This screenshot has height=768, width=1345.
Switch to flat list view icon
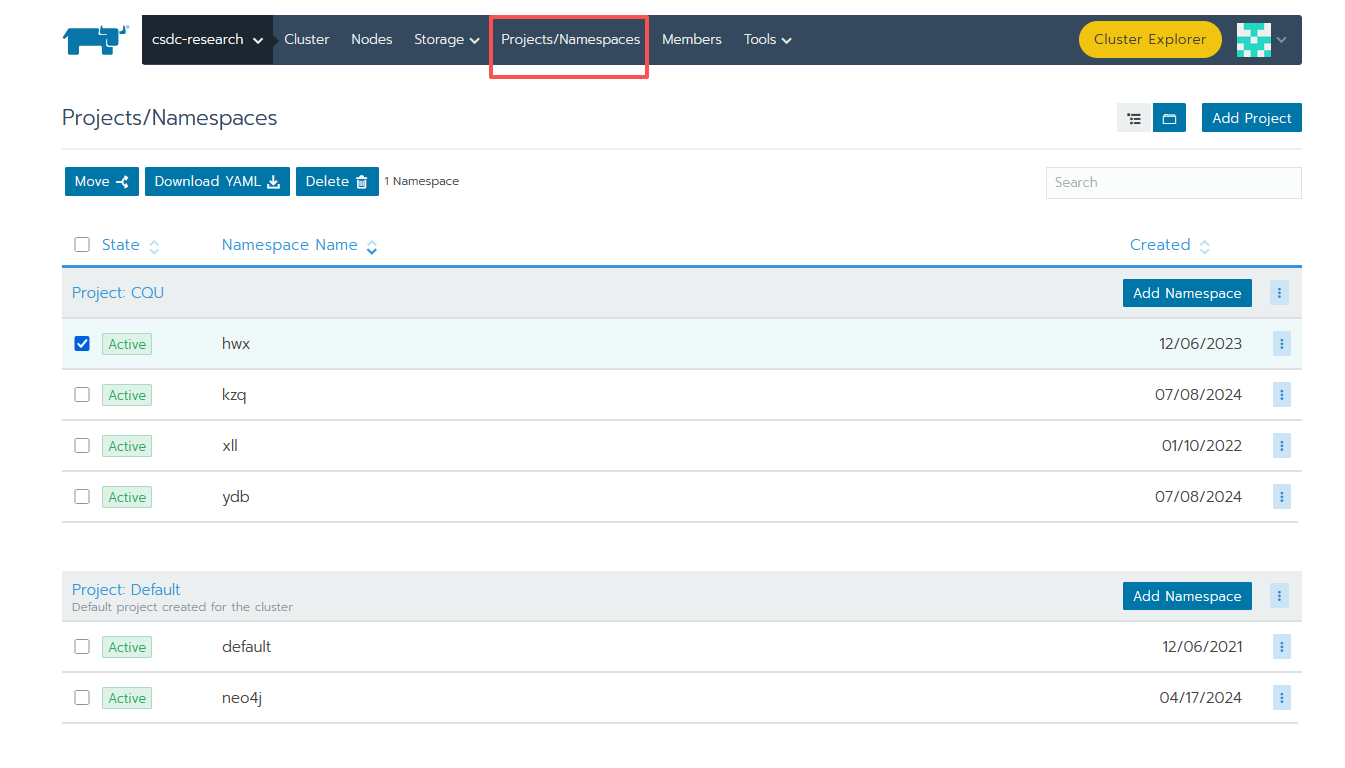[1133, 118]
